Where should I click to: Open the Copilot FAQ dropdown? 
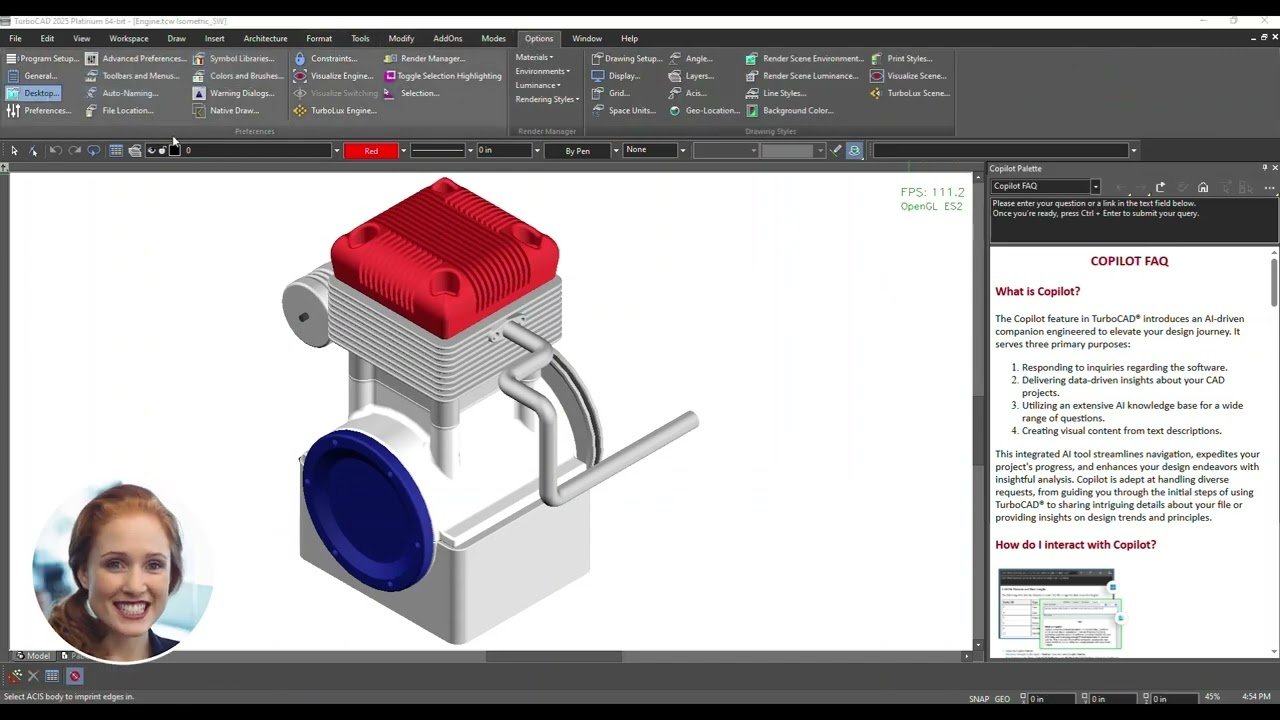point(1095,187)
